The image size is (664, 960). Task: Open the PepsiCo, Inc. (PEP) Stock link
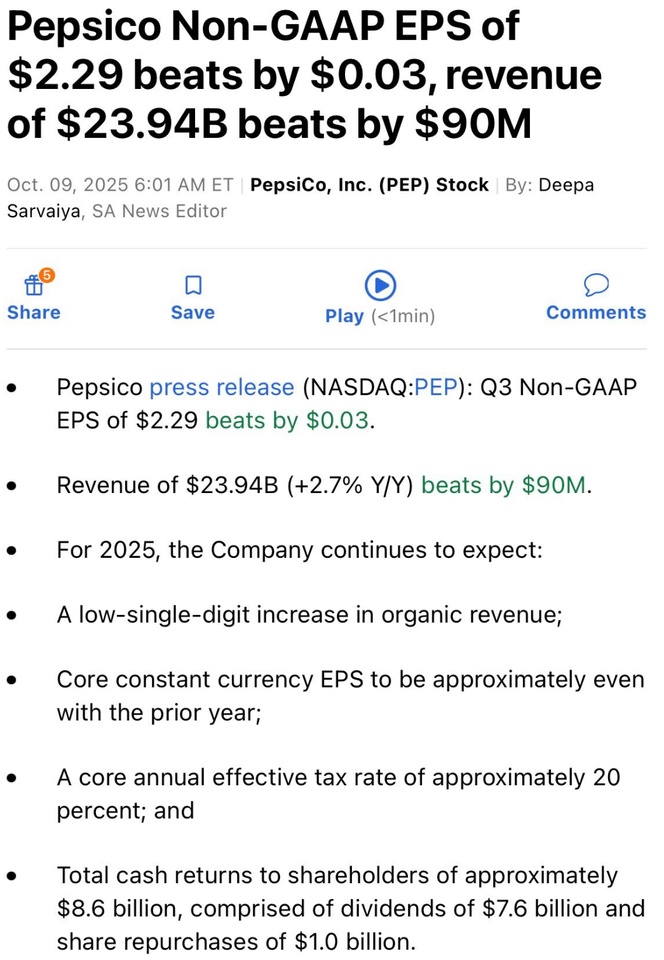coord(369,185)
